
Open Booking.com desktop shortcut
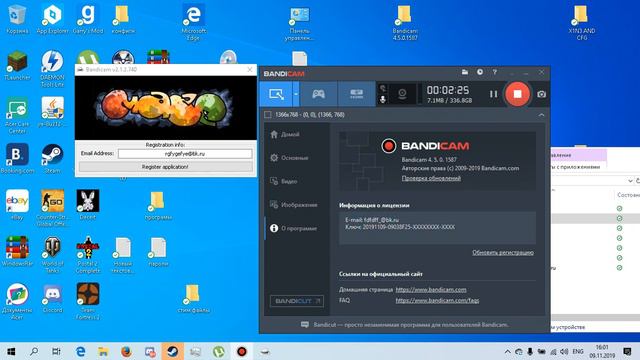pos(17,159)
